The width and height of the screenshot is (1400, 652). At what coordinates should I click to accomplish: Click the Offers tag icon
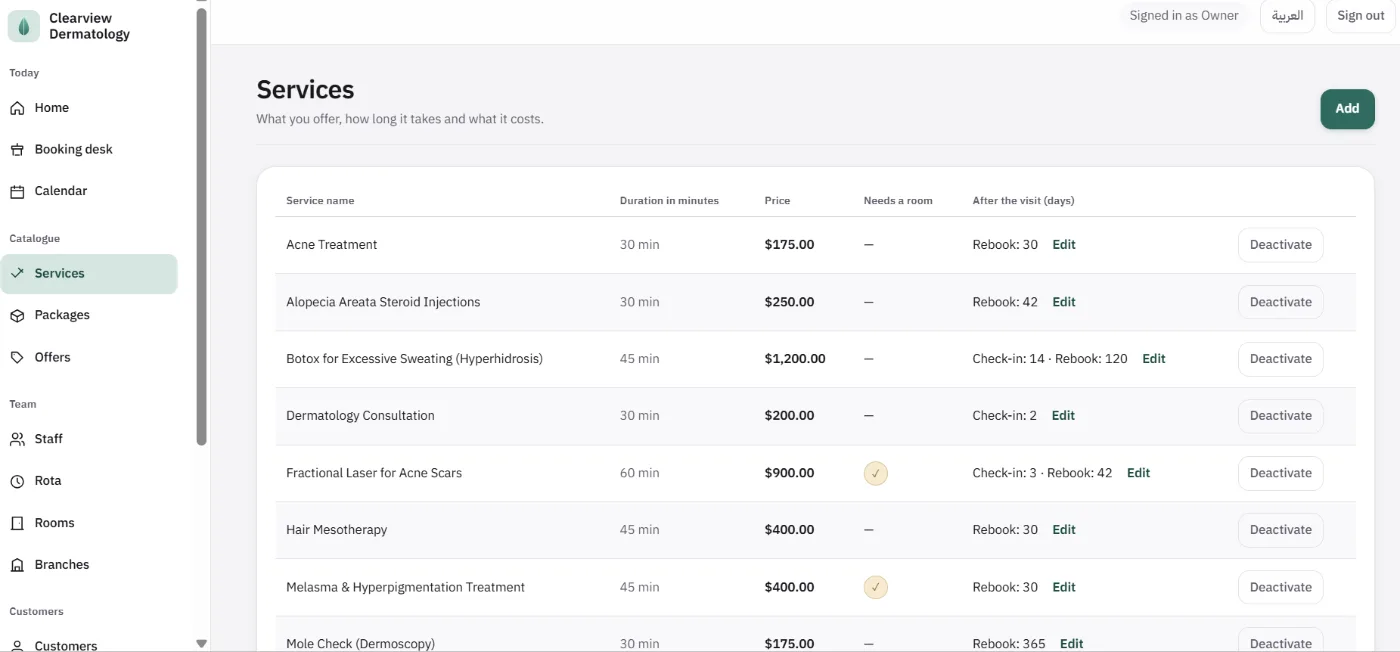tap(17, 357)
